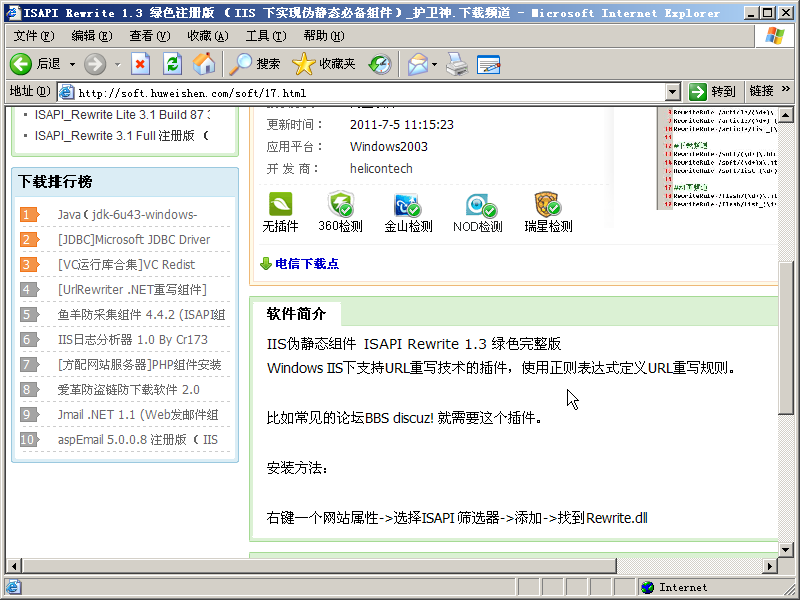
Task: Open the 帮助(H) menu
Action: click(323, 36)
